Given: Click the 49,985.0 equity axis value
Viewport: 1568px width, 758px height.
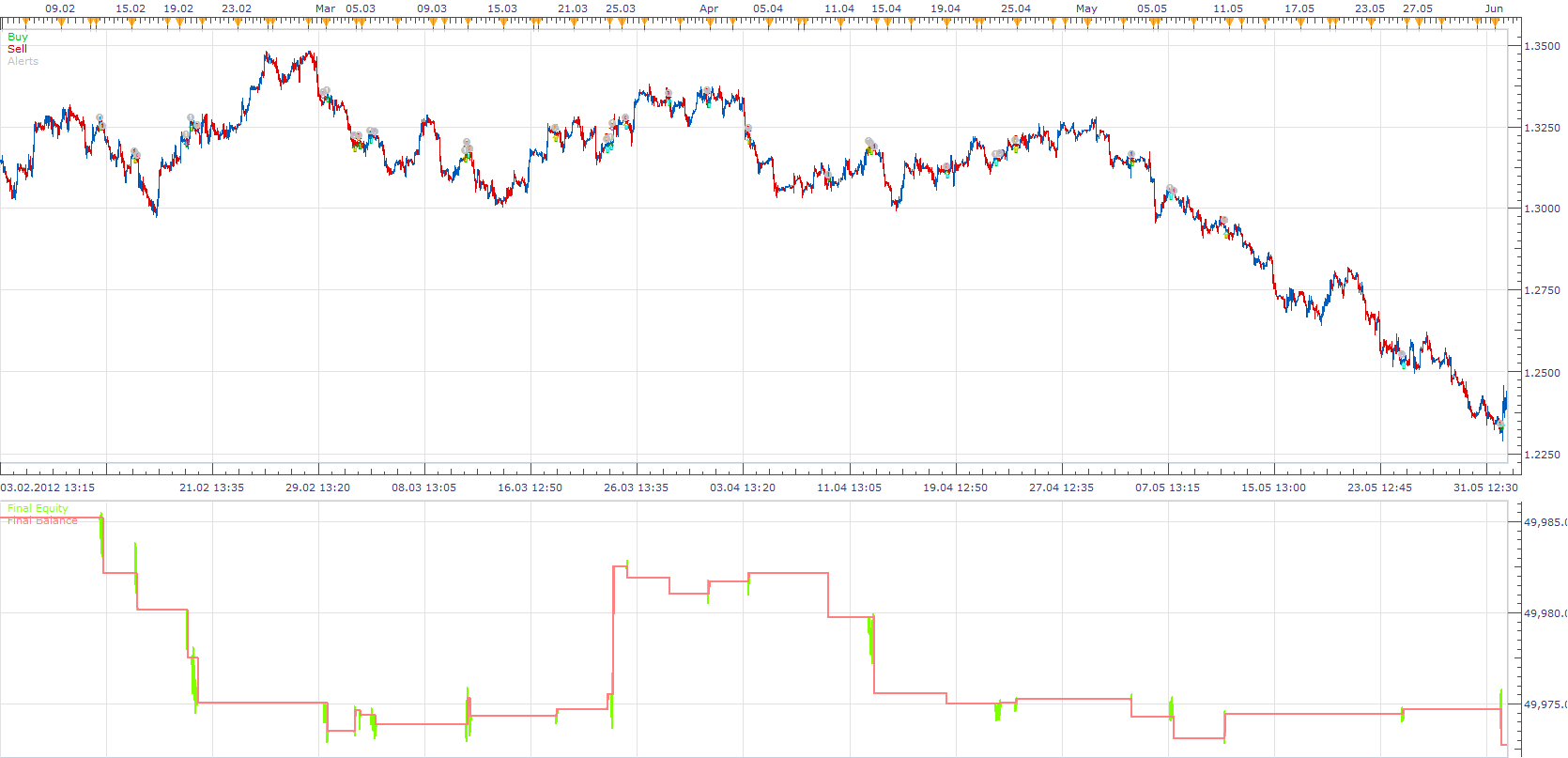Looking at the screenshot, I should coord(1545,522).
